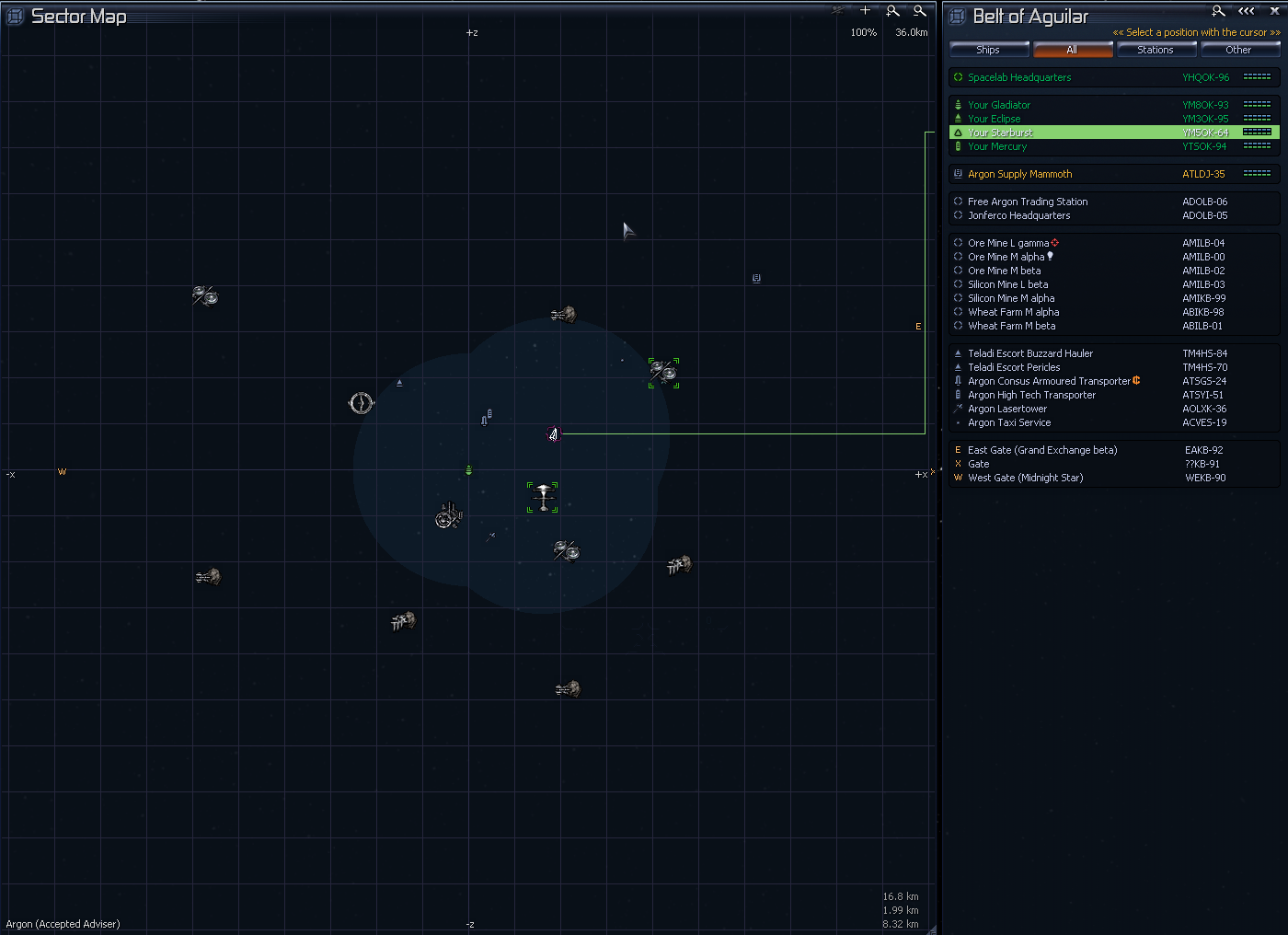Click the 3D cube icon beside Sector Map title
This screenshot has height=935, width=1288.
[15, 17]
